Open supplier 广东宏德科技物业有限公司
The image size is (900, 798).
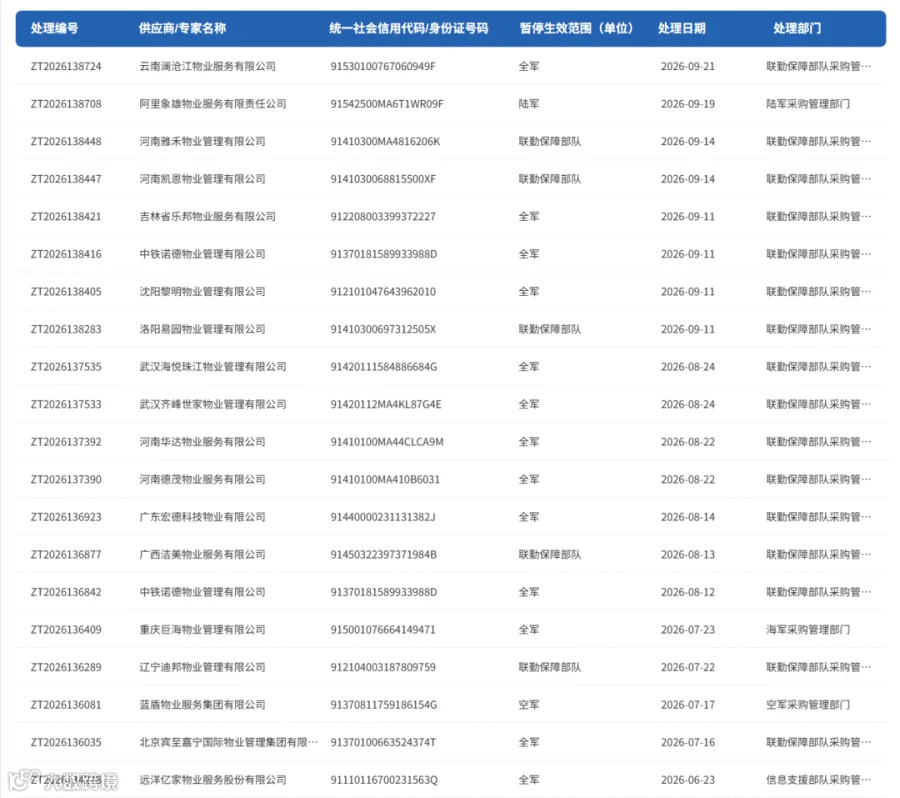point(202,517)
